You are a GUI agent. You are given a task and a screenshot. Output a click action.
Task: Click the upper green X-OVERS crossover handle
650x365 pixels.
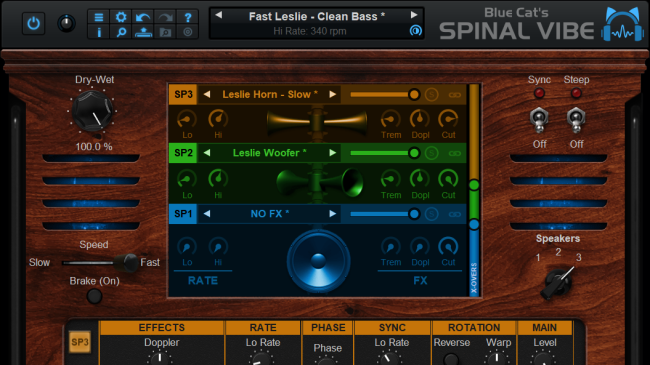[474, 185]
